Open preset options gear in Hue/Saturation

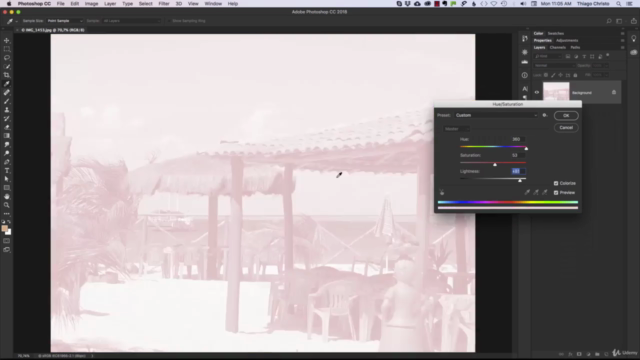point(544,116)
